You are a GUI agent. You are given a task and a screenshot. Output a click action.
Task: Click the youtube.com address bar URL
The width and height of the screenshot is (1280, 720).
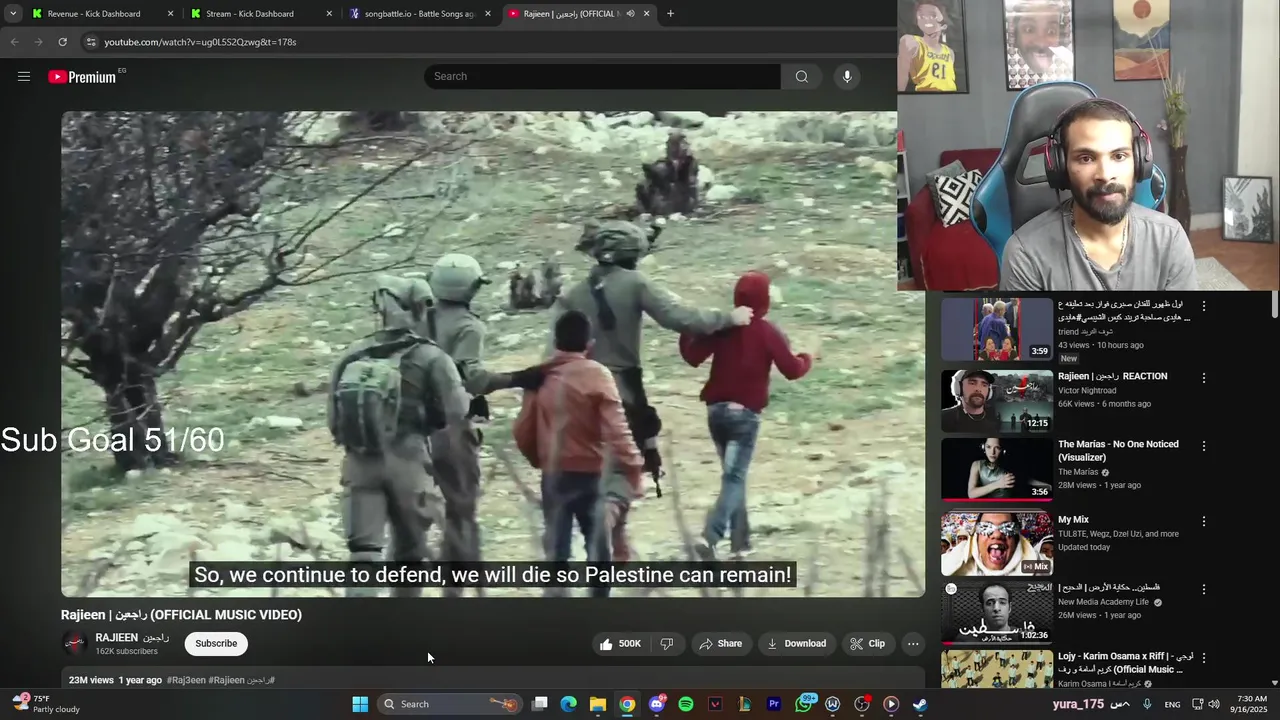tap(200, 42)
